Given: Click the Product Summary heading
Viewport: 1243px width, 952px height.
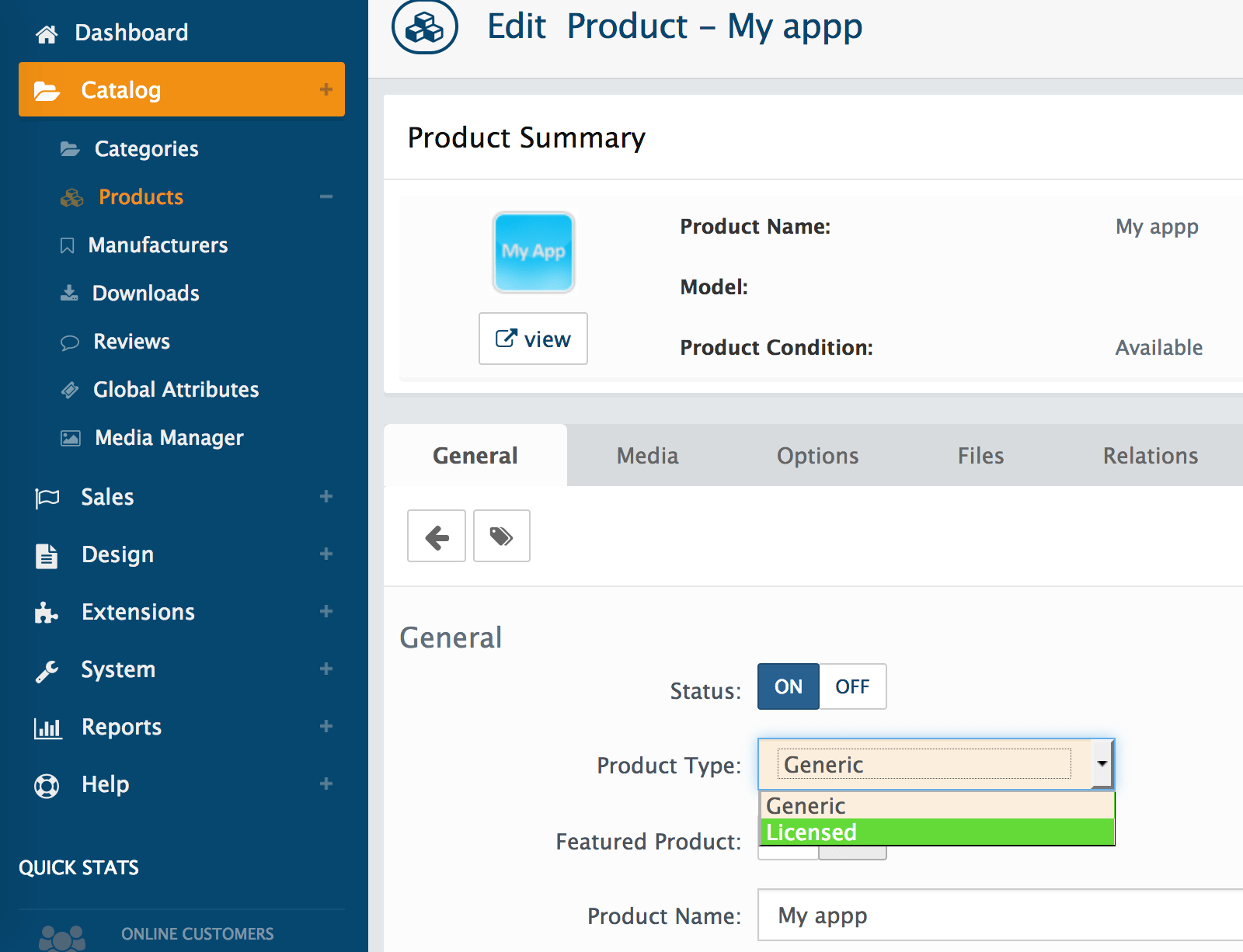Looking at the screenshot, I should [527, 137].
